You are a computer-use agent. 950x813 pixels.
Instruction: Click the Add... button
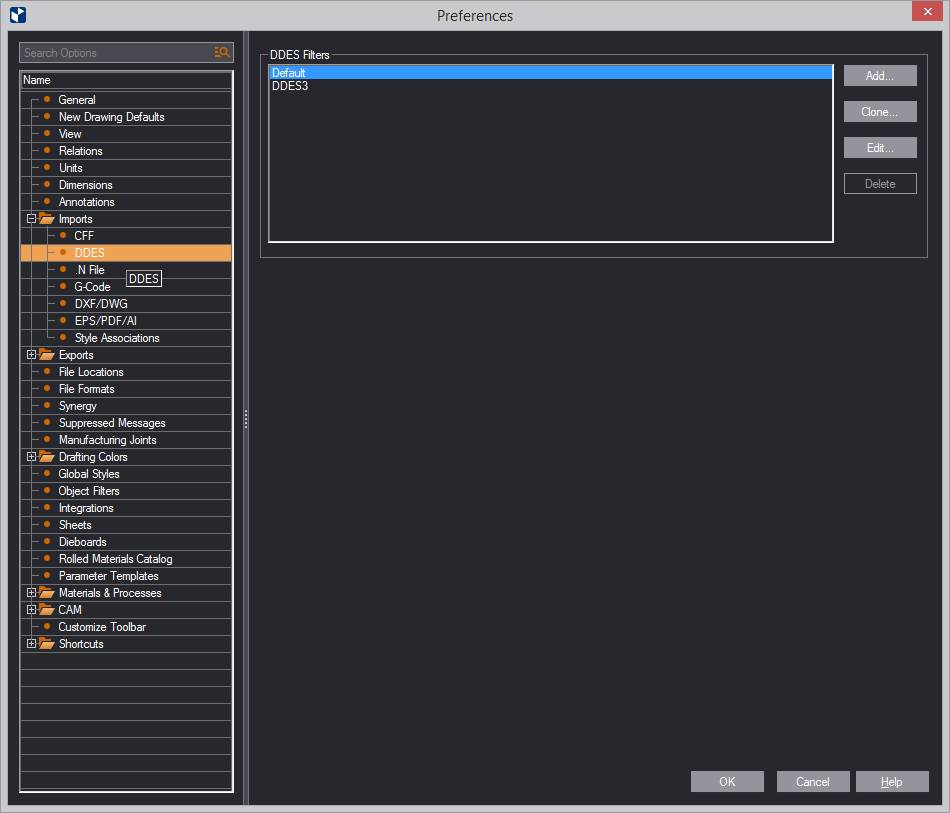point(880,76)
